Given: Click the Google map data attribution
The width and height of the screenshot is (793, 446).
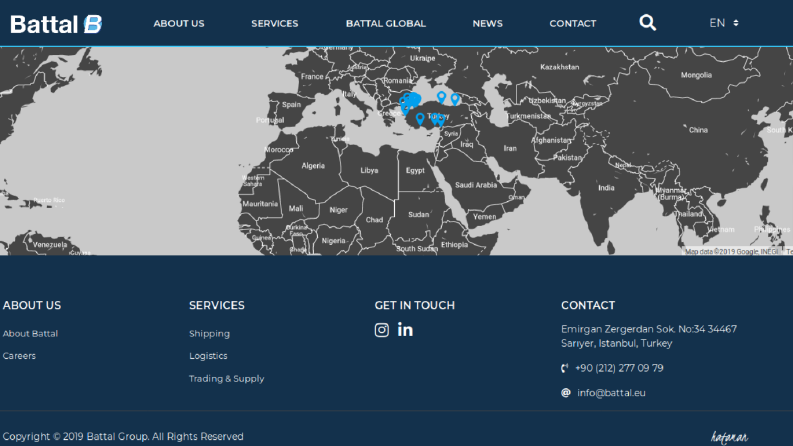Looking at the screenshot, I should [x=733, y=251].
